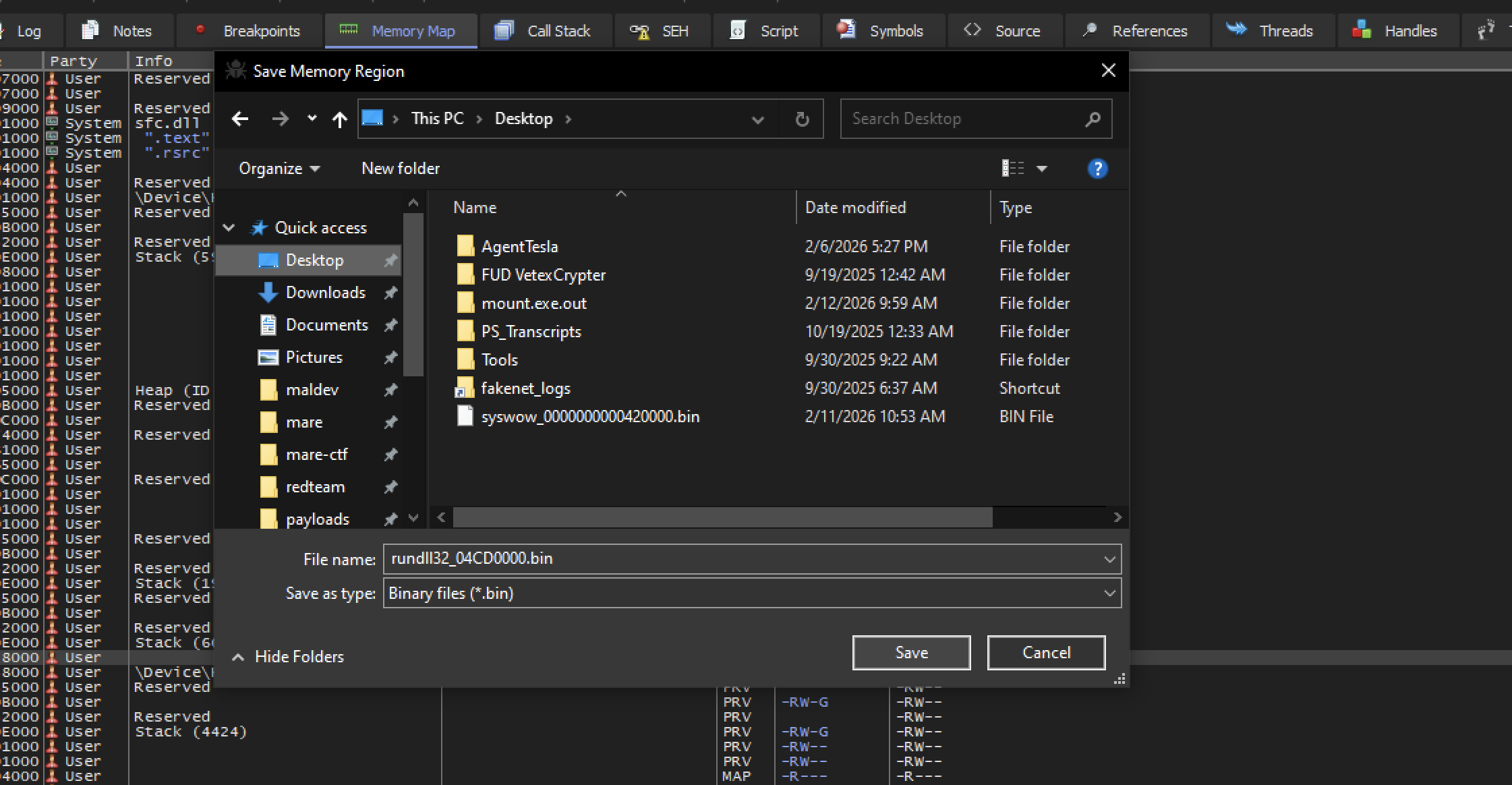The height and width of the screenshot is (785, 1512).
Task: Click the Downloads arrow icon in sidebar
Action: click(268, 293)
